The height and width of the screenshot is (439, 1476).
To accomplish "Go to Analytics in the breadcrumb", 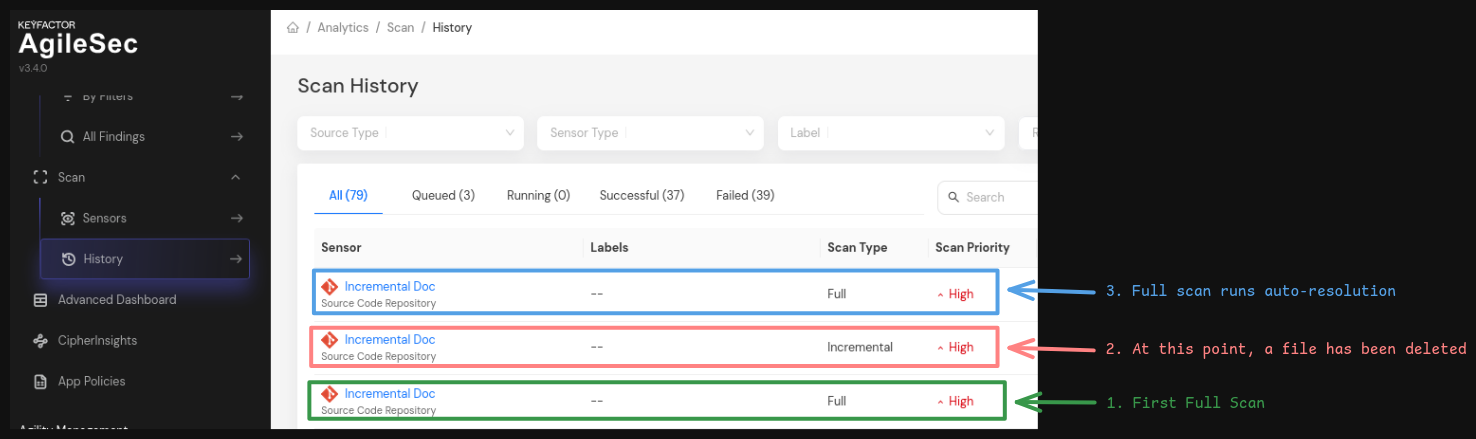I will coord(343,28).
